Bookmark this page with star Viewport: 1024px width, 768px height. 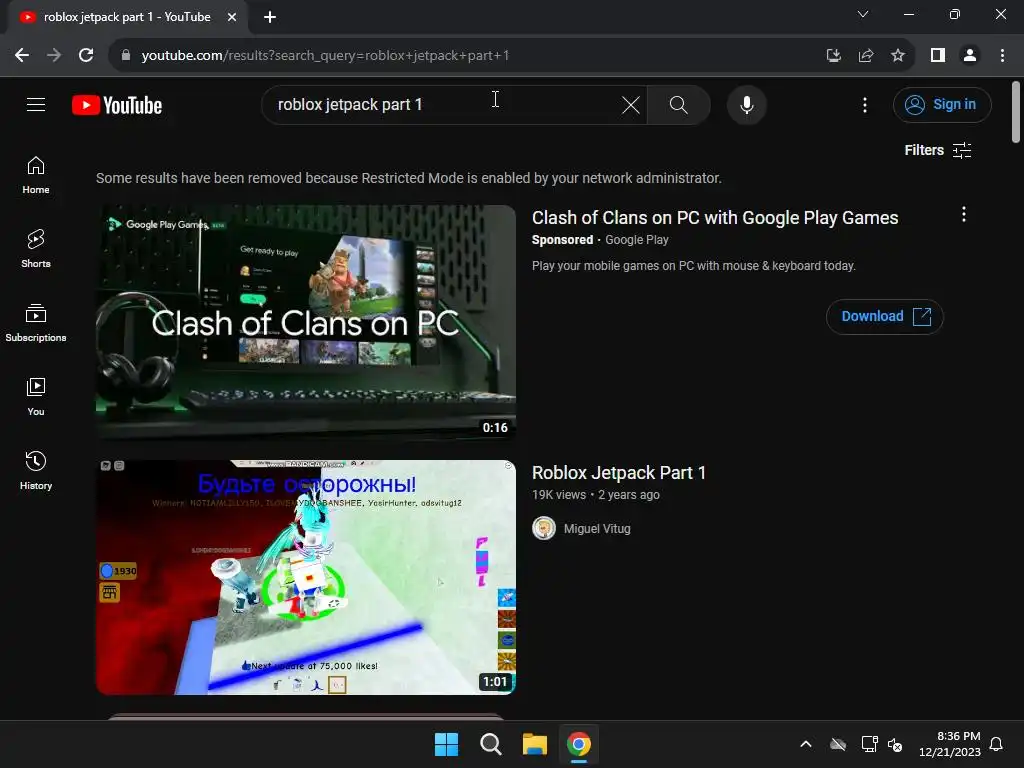click(x=898, y=56)
